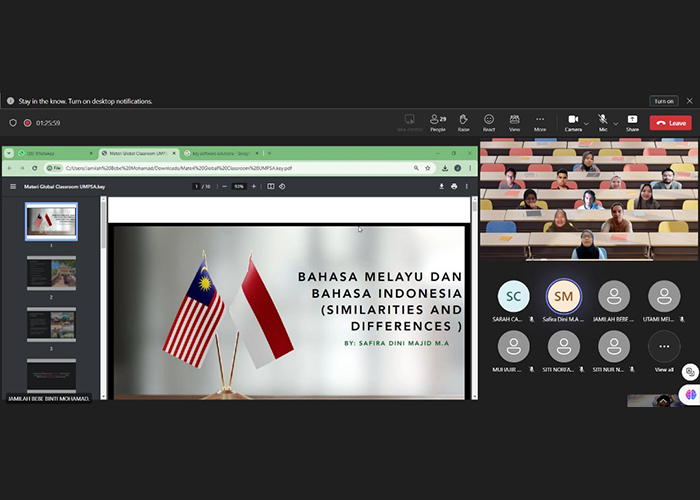Click the pop-out overlay icon above Copilot

click(x=690, y=372)
